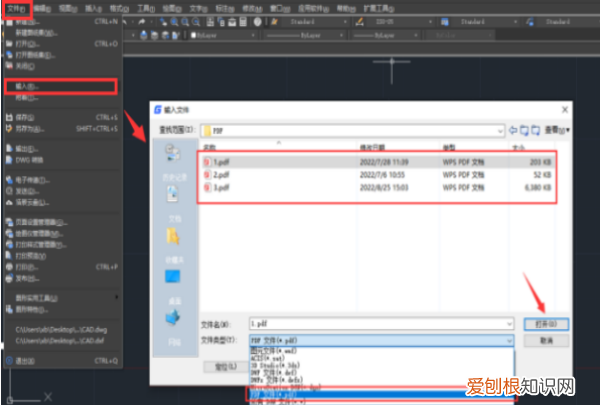The width and height of the screenshot is (600, 405).
Task: Choose 退出 (Exit) Ctrl+Q in File menu
Action: [x=62, y=361]
